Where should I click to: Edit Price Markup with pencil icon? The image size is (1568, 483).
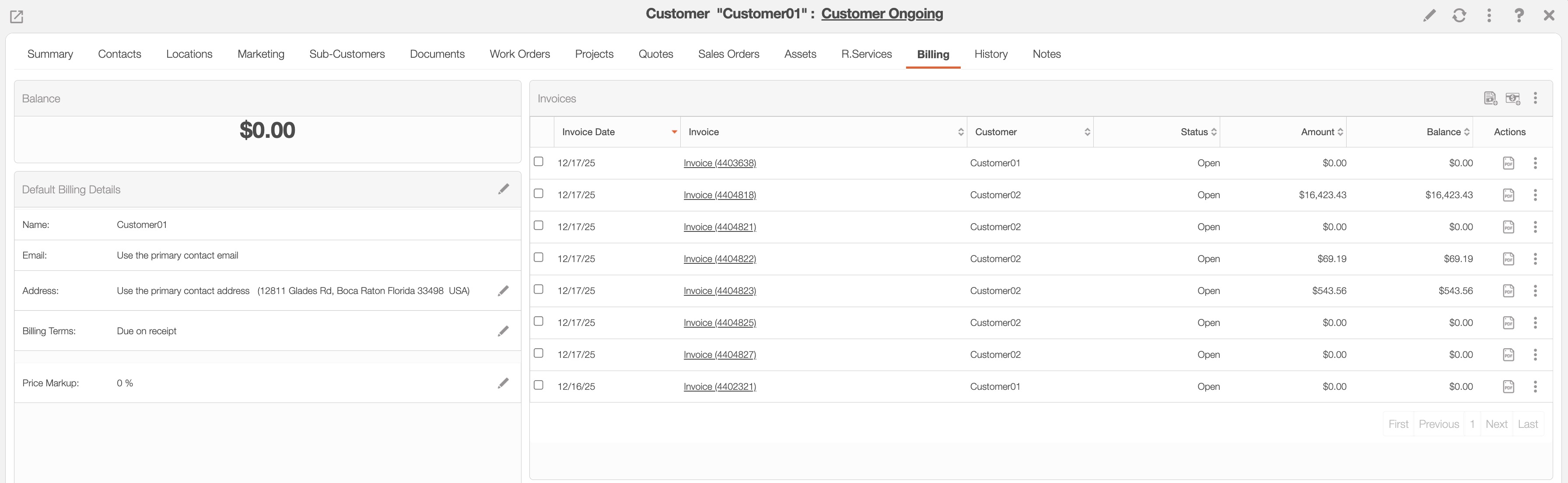pos(503,383)
